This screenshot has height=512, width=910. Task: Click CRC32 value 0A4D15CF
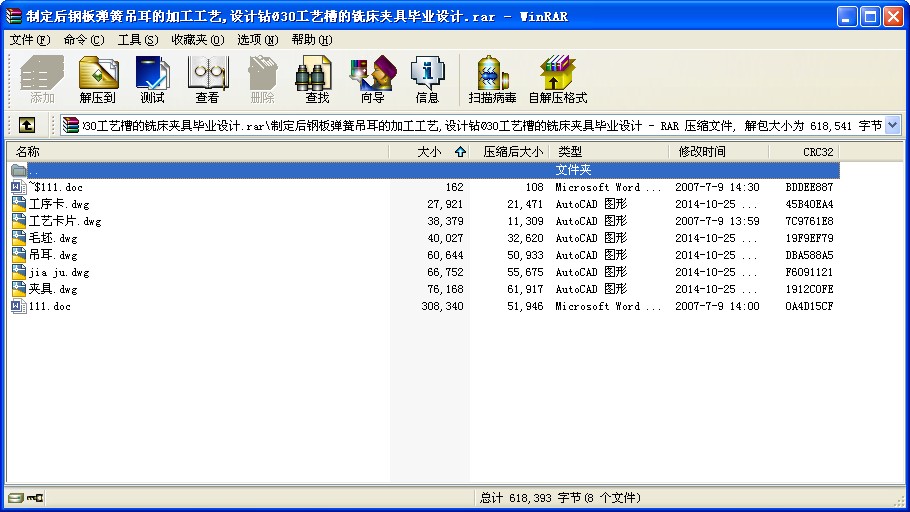point(809,306)
